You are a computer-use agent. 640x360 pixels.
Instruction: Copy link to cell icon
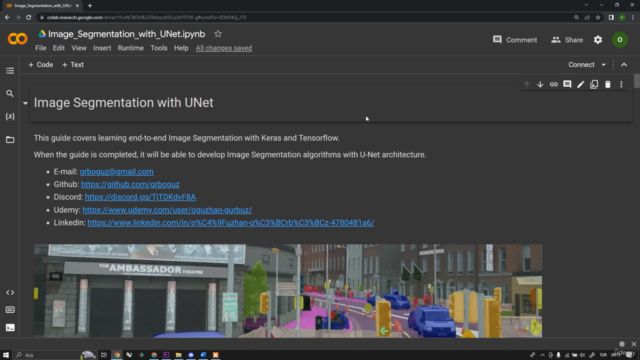[553, 84]
